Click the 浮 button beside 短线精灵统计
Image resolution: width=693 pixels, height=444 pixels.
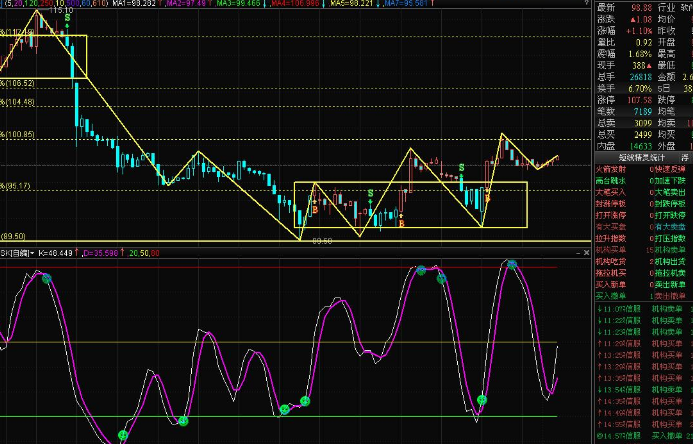click(x=685, y=157)
